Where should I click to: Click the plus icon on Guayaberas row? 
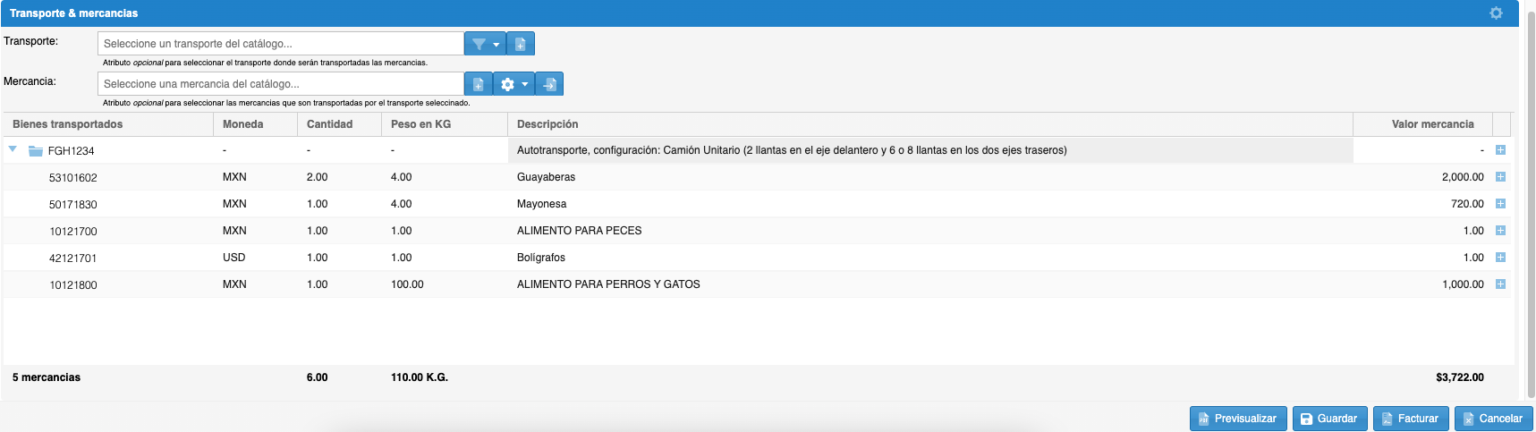tap(1500, 177)
